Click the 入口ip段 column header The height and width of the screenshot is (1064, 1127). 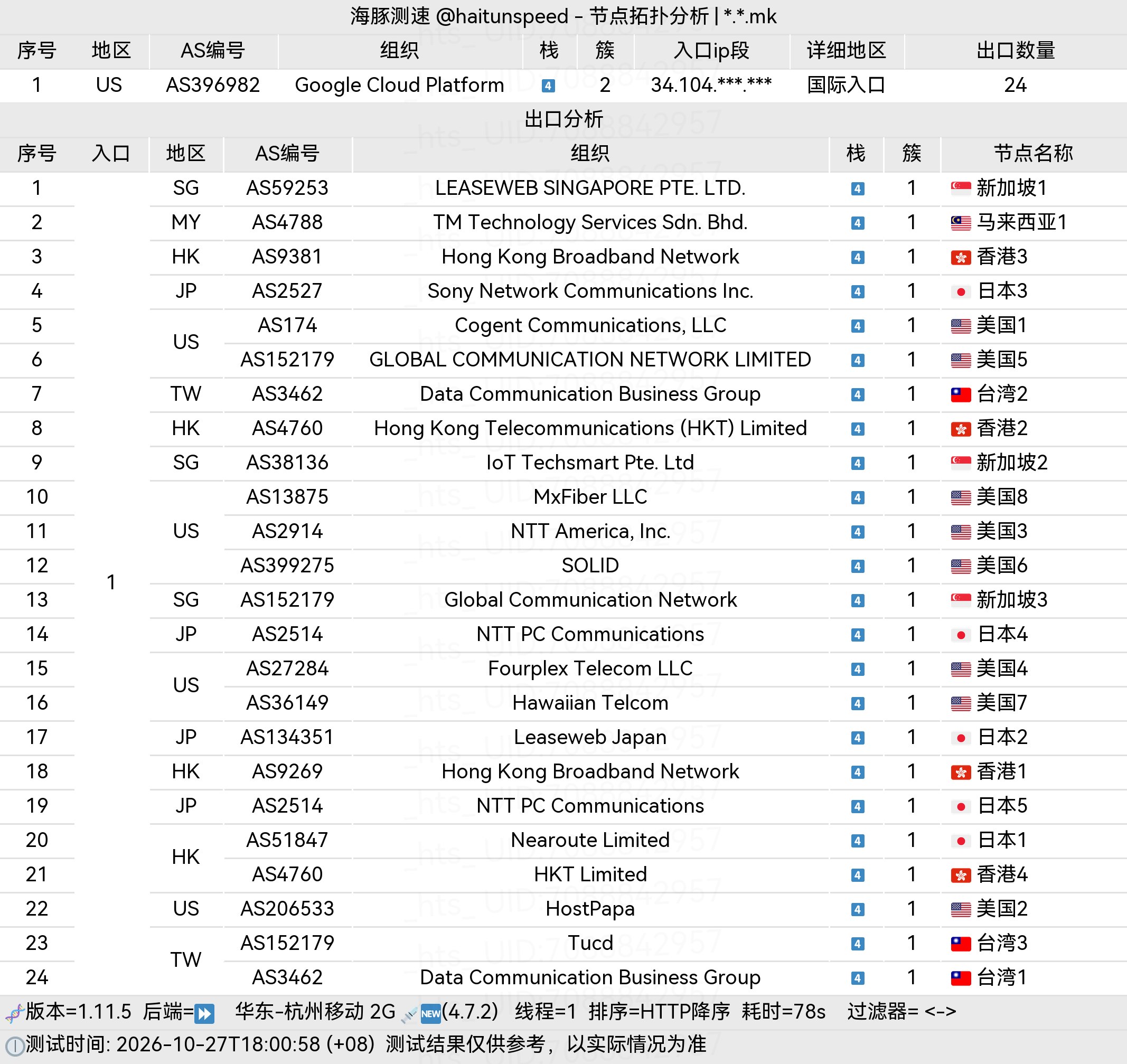click(x=711, y=51)
